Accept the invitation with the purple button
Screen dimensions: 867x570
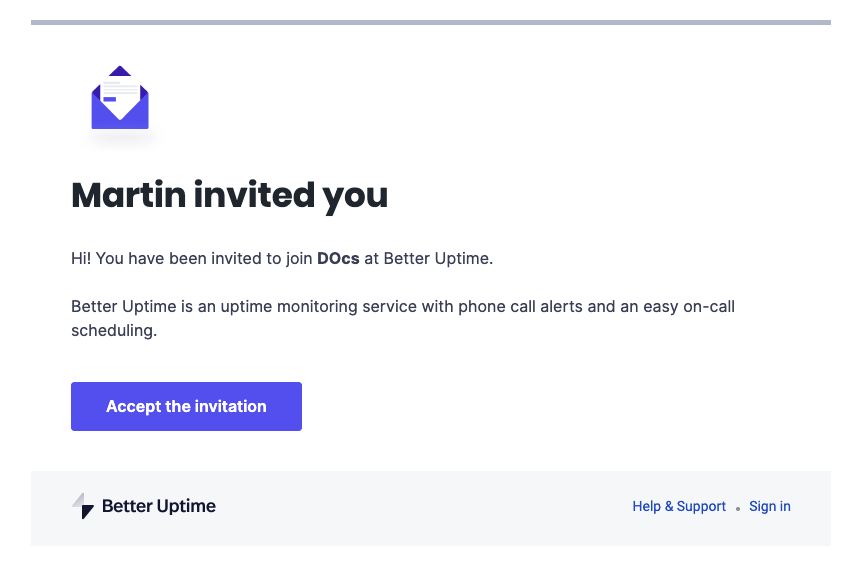point(186,406)
